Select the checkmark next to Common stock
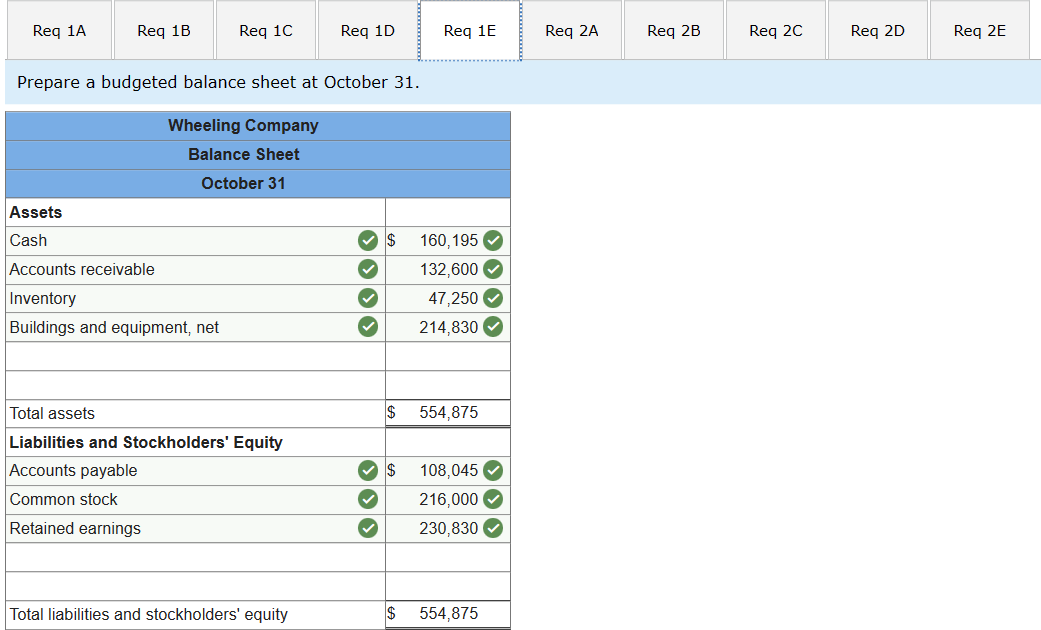Screen dimensions: 1041x630 (x=367, y=499)
